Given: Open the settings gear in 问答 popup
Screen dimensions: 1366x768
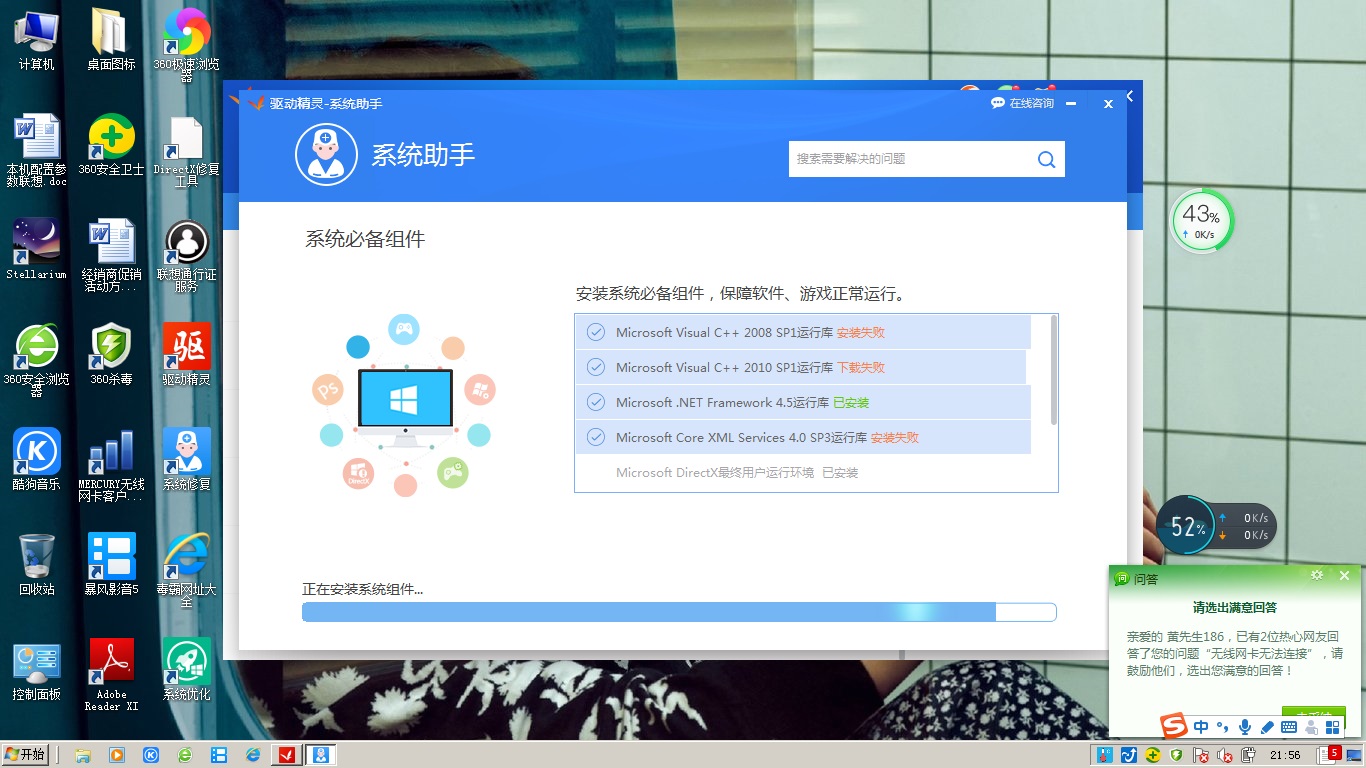Looking at the screenshot, I should (x=1317, y=576).
